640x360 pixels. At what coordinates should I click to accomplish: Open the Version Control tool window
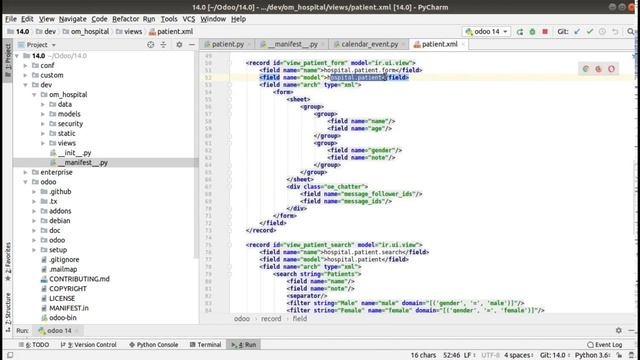(89, 345)
